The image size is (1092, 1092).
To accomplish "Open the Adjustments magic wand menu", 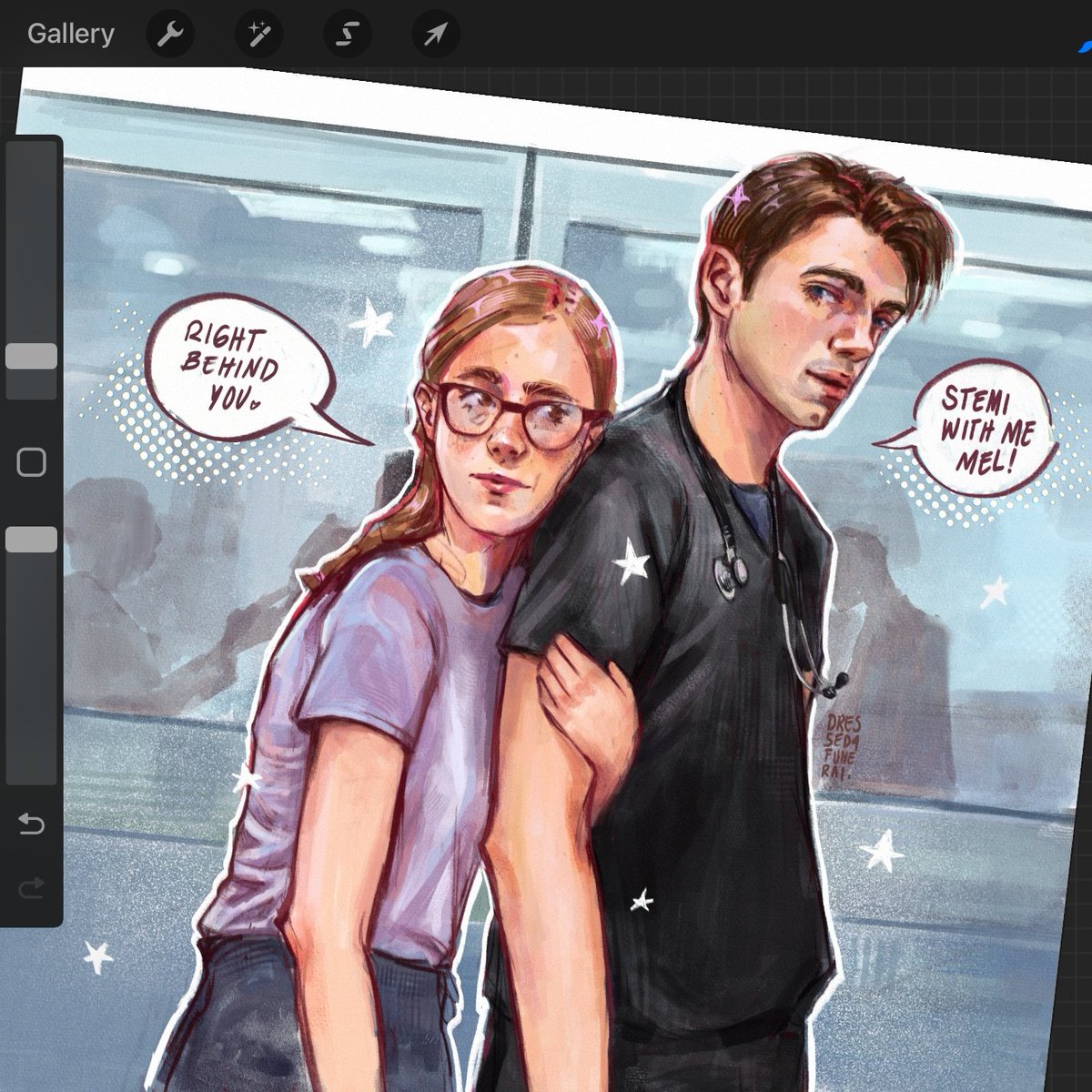I will tap(258, 35).
